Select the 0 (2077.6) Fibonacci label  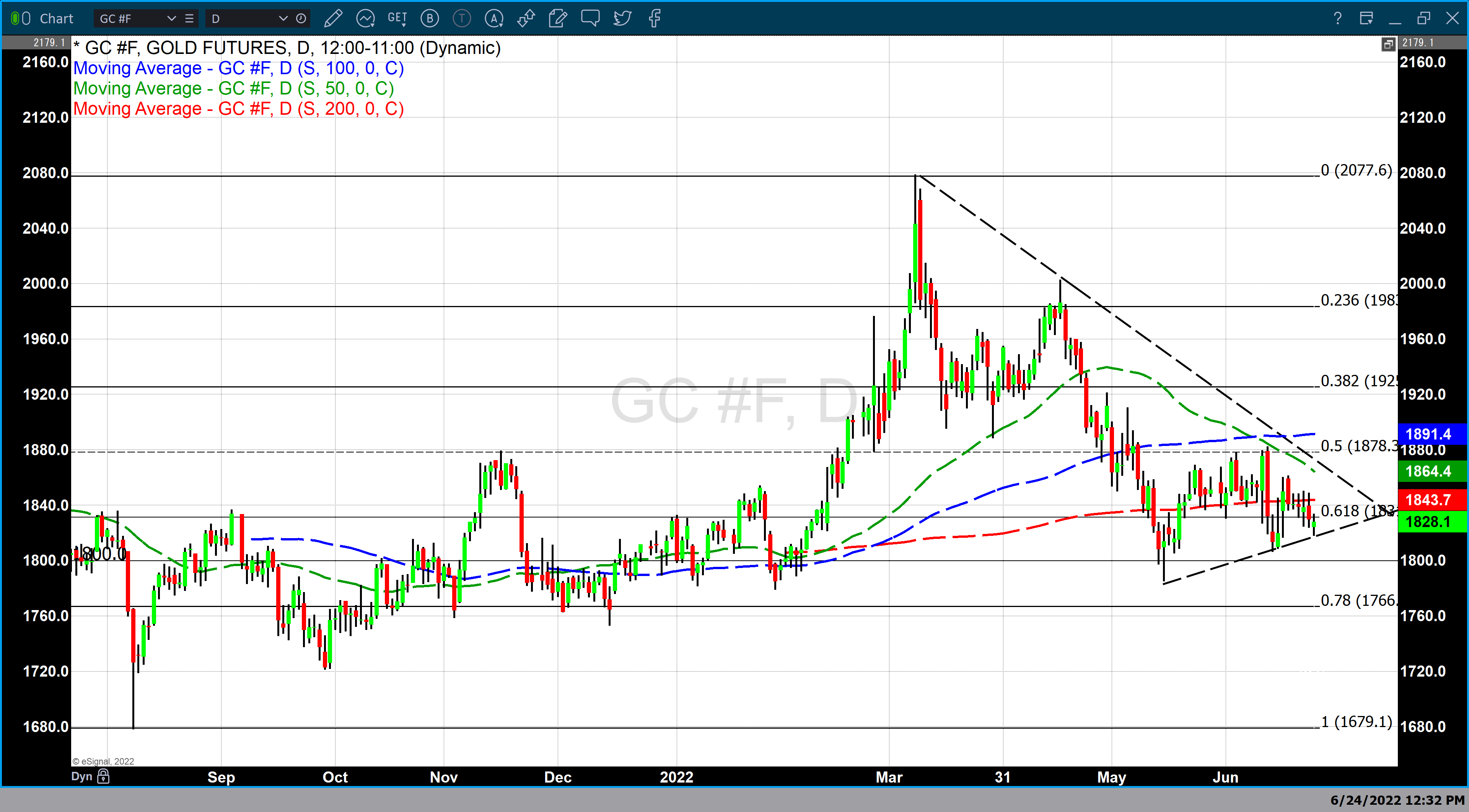[1356, 170]
